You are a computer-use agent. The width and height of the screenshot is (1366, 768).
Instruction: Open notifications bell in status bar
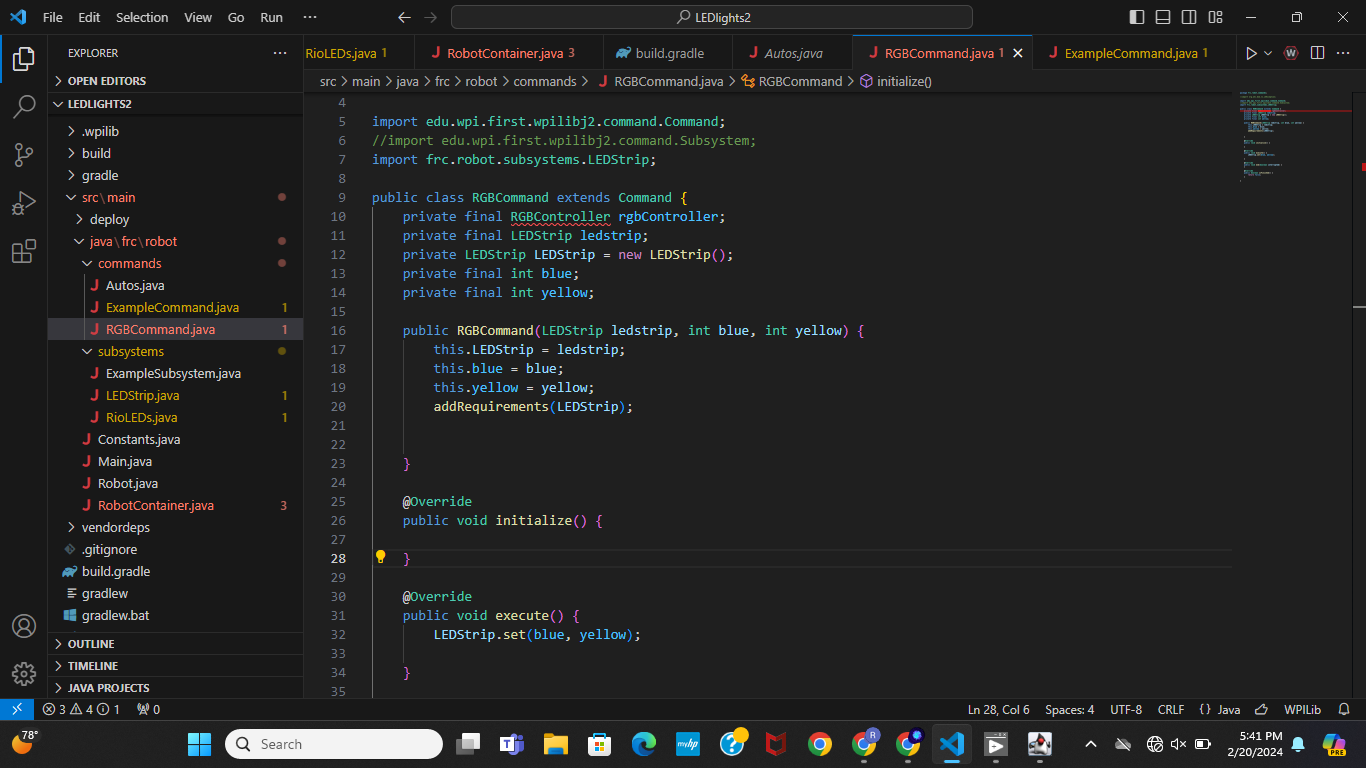pos(1344,709)
